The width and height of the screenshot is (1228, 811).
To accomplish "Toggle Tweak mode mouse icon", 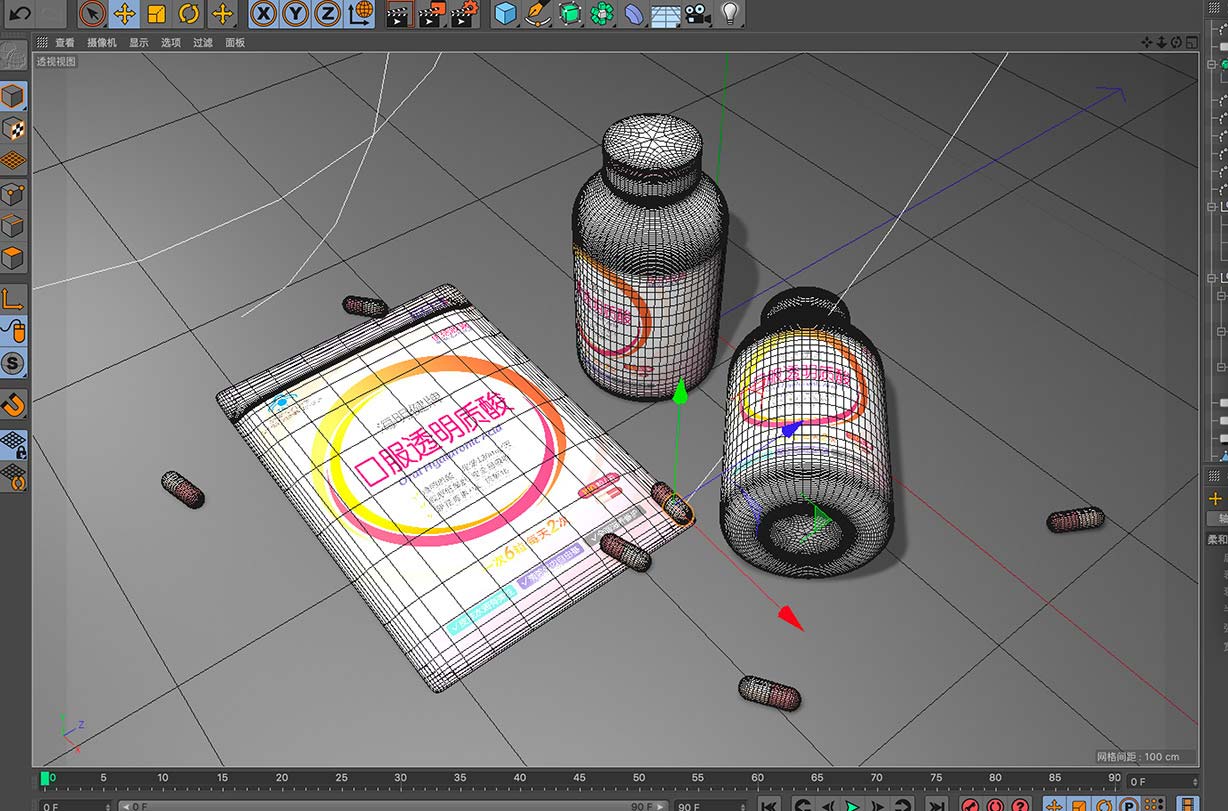I will point(13,330).
